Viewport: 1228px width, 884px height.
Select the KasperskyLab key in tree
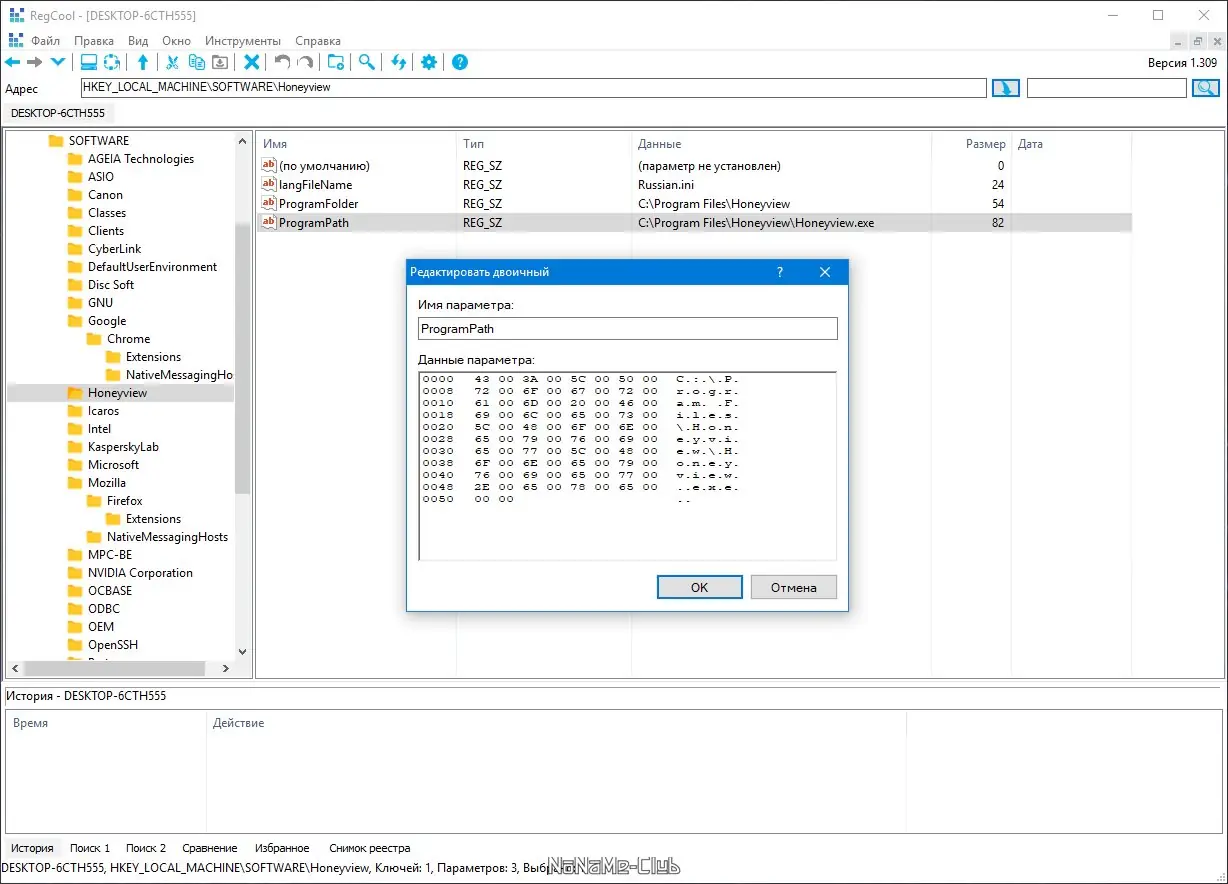(x=123, y=447)
